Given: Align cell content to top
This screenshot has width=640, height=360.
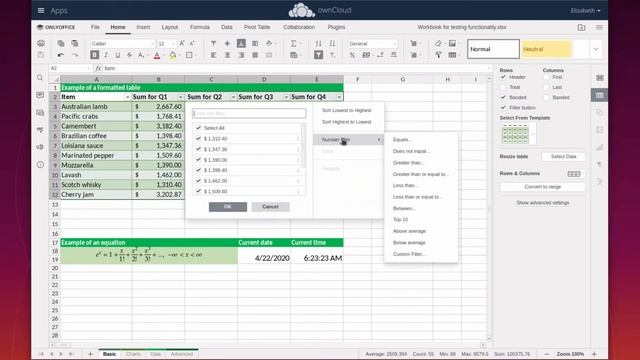Looking at the screenshot, I should point(213,43).
